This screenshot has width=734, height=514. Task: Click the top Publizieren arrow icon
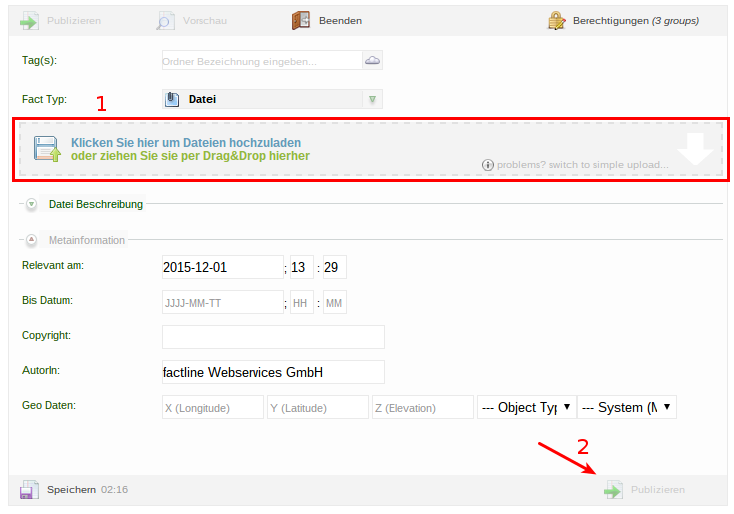click(30, 20)
